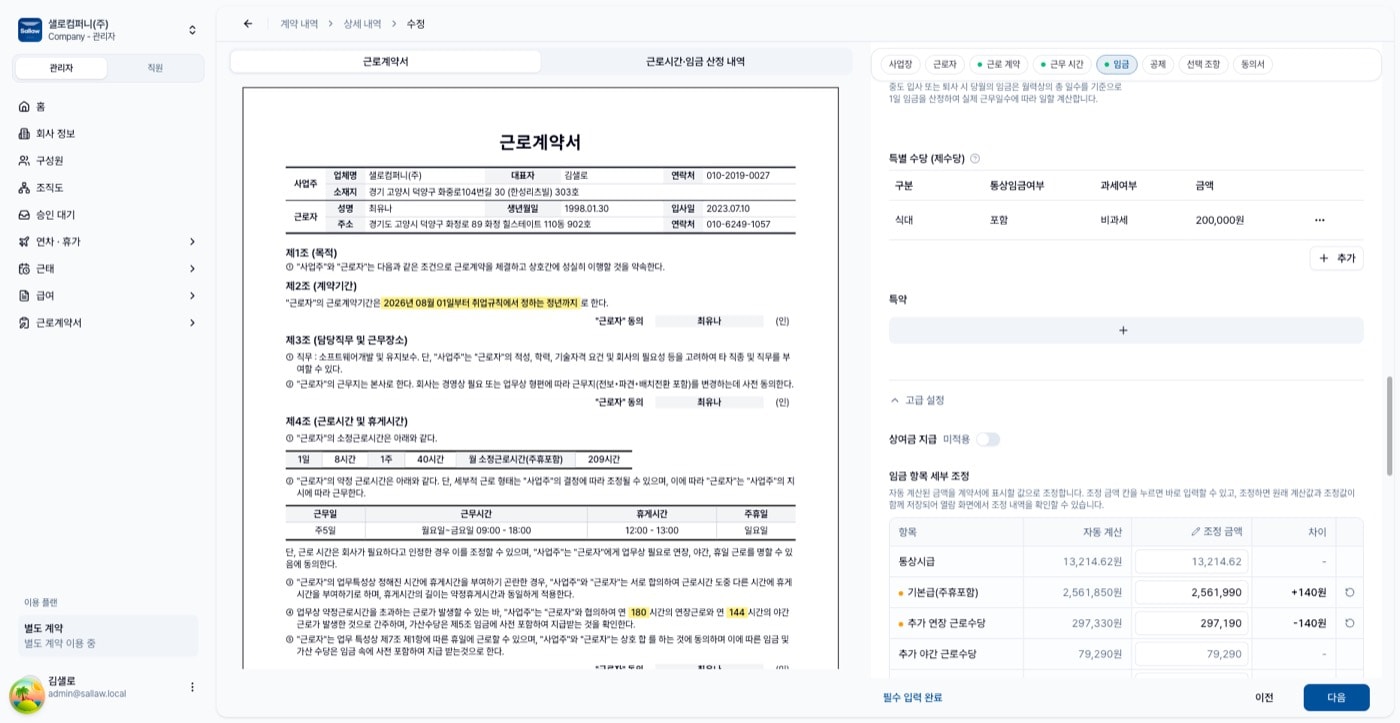Screen dimensions: 1400x723
Task: Click the right panel vertical scrollbar
Action: point(1389,425)
